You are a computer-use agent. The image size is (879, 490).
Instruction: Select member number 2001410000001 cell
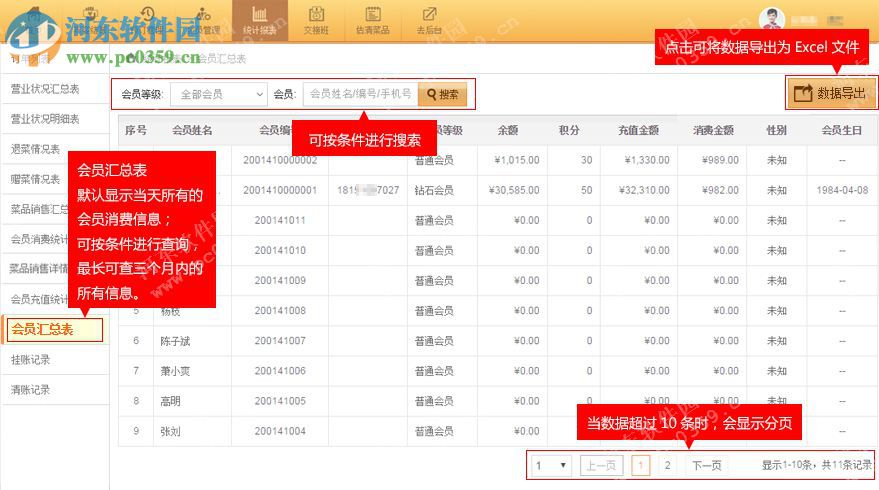280,191
